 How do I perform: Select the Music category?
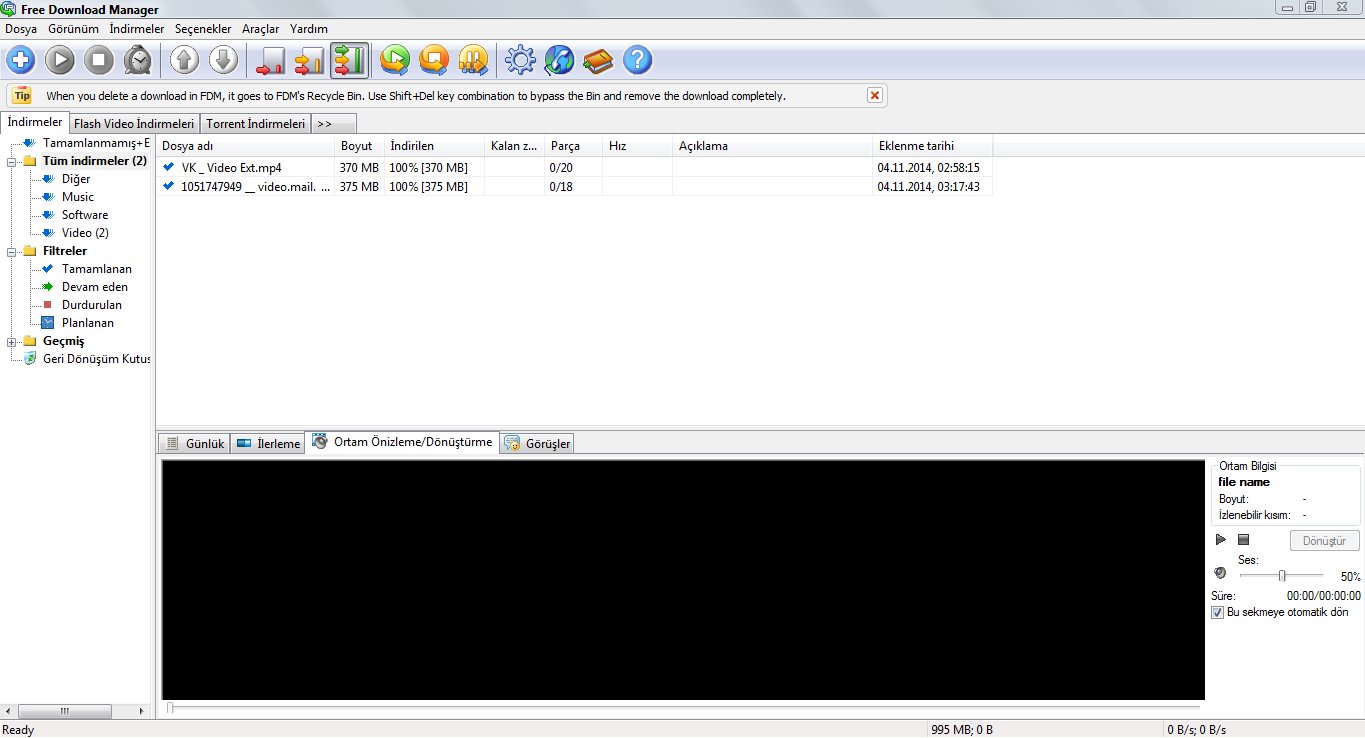coord(78,197)
